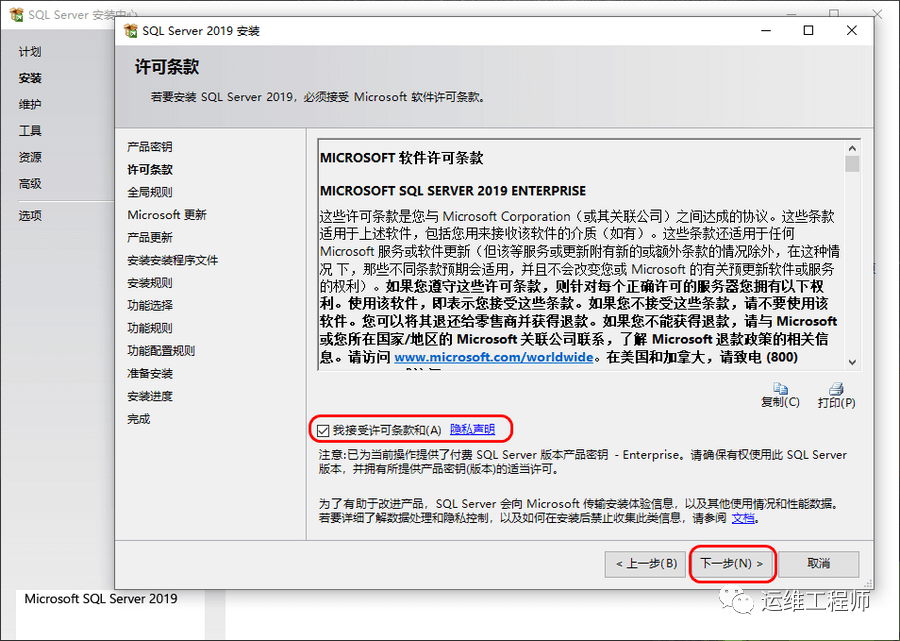Screen dimensions: 900x641
Task: Select 安装 in Installation Center sidebar
Action: tap(30, 78)
